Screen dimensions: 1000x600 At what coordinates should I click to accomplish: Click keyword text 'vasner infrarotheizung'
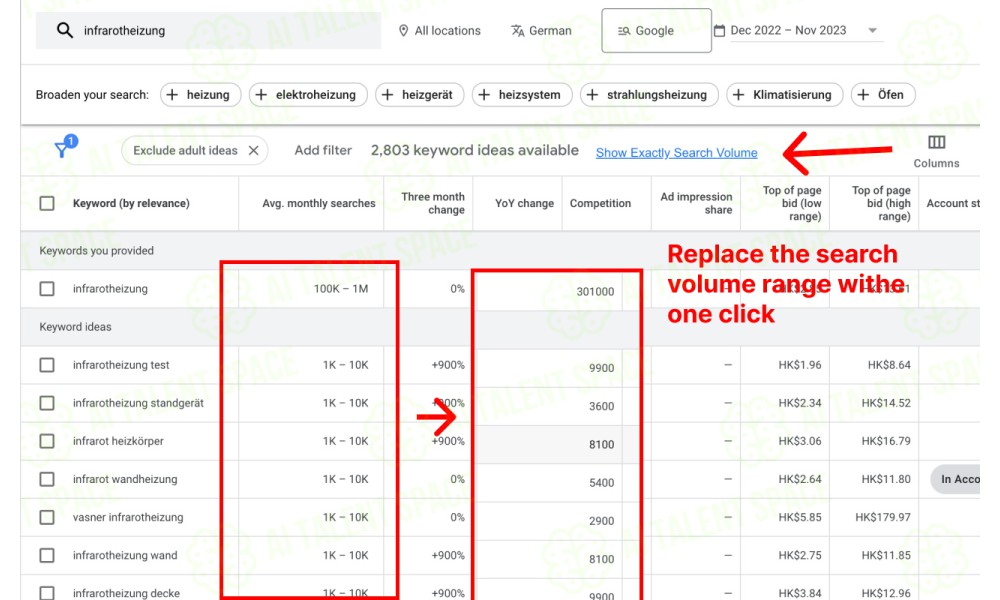click(x=128, y=517)
